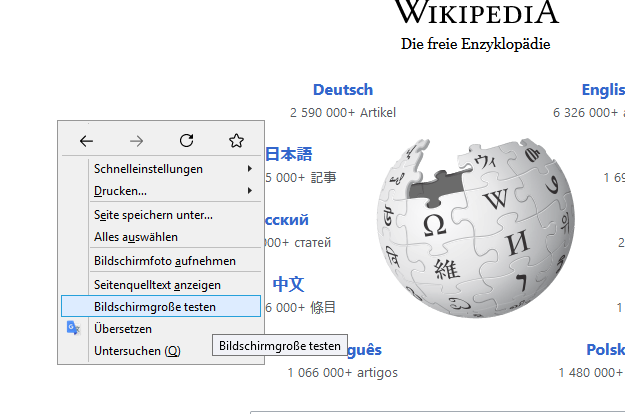Bookmark the page with the star icon
Image resolution: width=625 pixels, height=414 pixels.
click(x=236, y=141)
